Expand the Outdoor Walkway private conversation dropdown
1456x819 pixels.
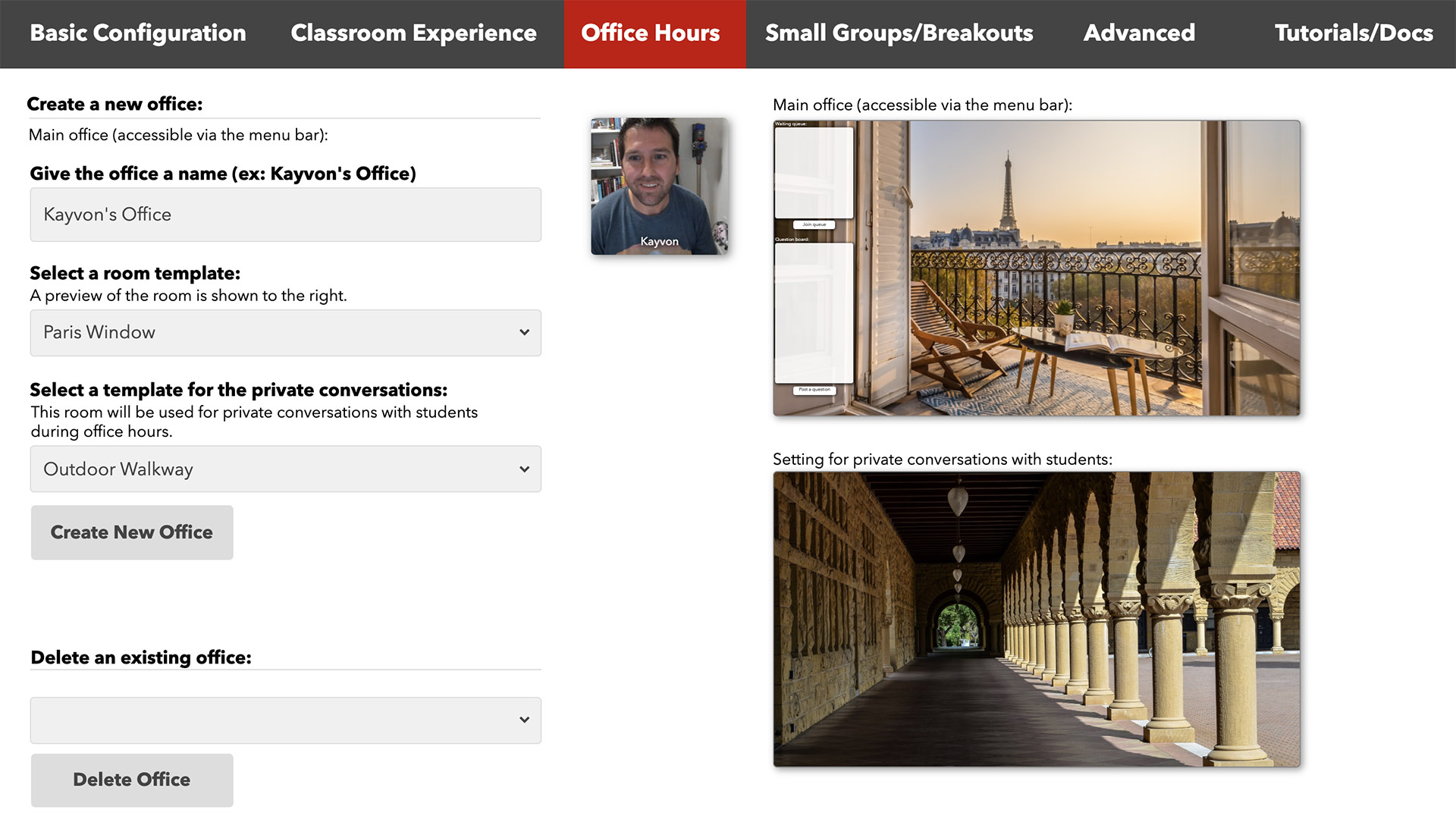click(286, 469)
